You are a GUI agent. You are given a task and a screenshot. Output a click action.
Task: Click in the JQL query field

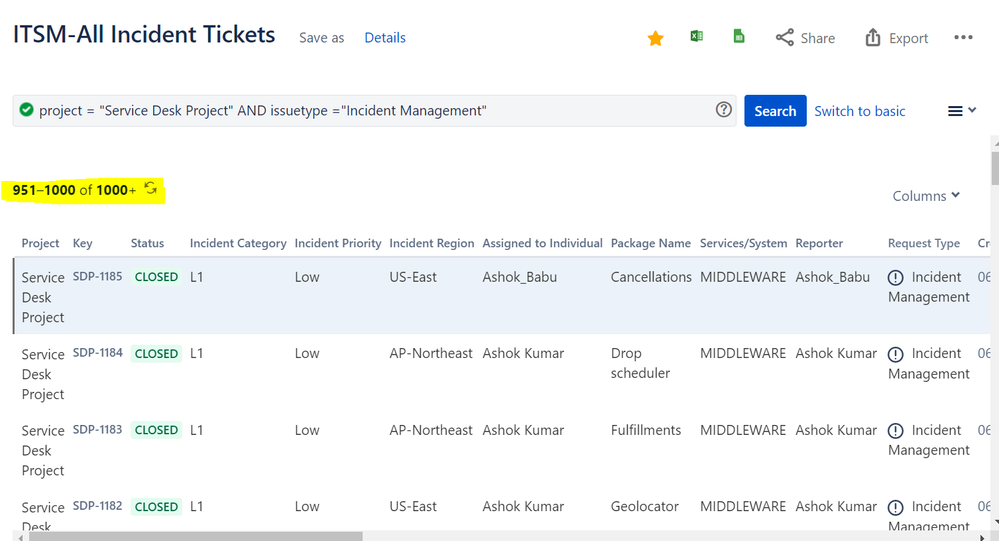point(375,111)
